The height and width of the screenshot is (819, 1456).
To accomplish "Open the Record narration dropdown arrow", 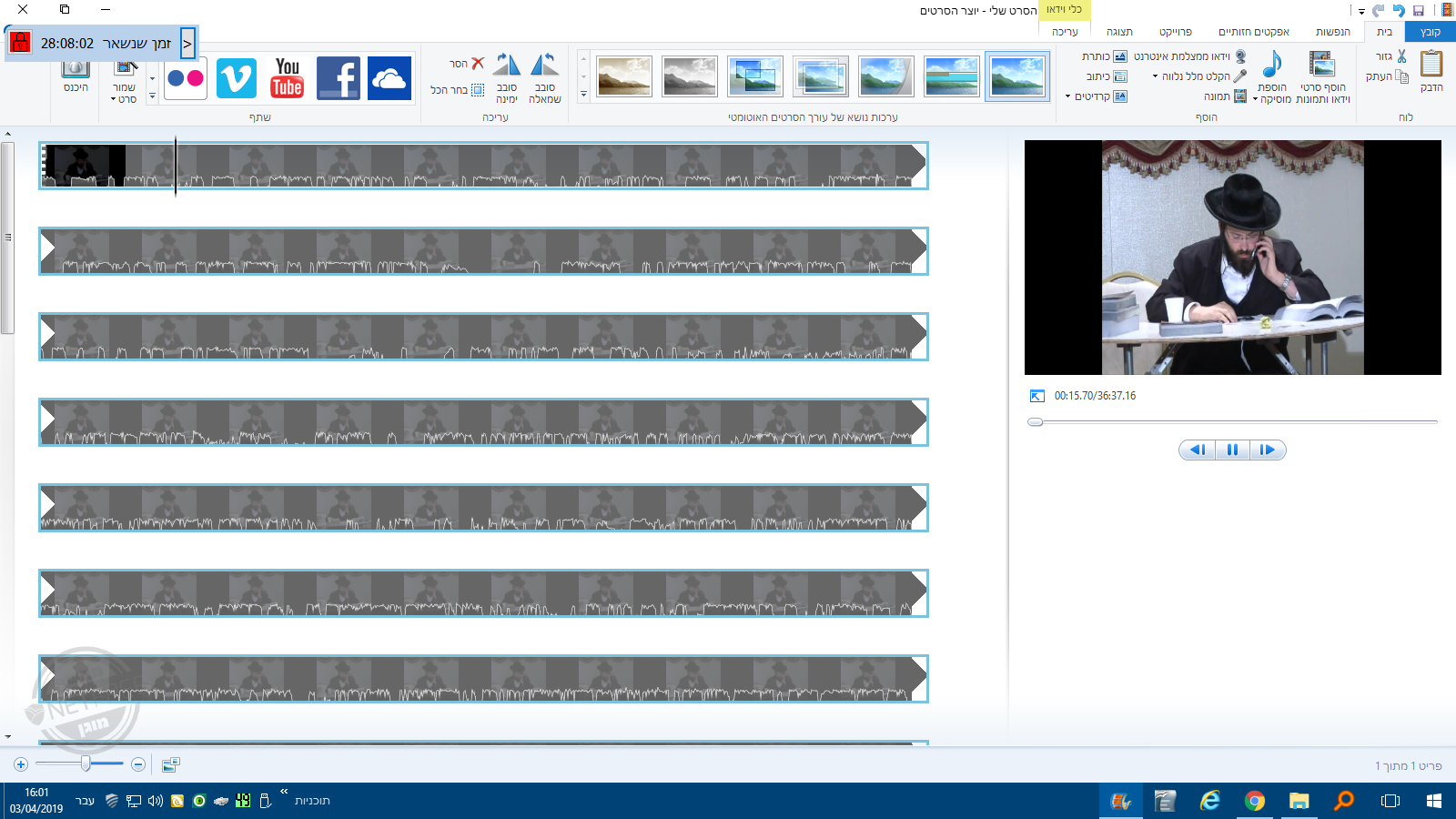I will coord(1156,76).
